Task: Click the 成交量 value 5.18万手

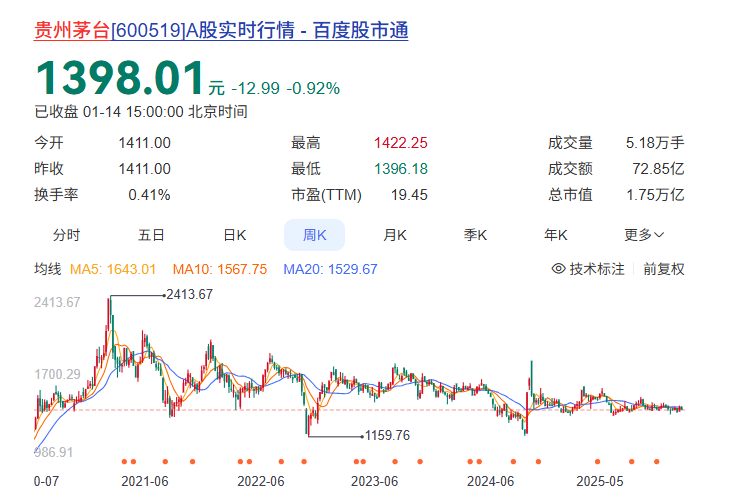Action: [x=655, y=143]
